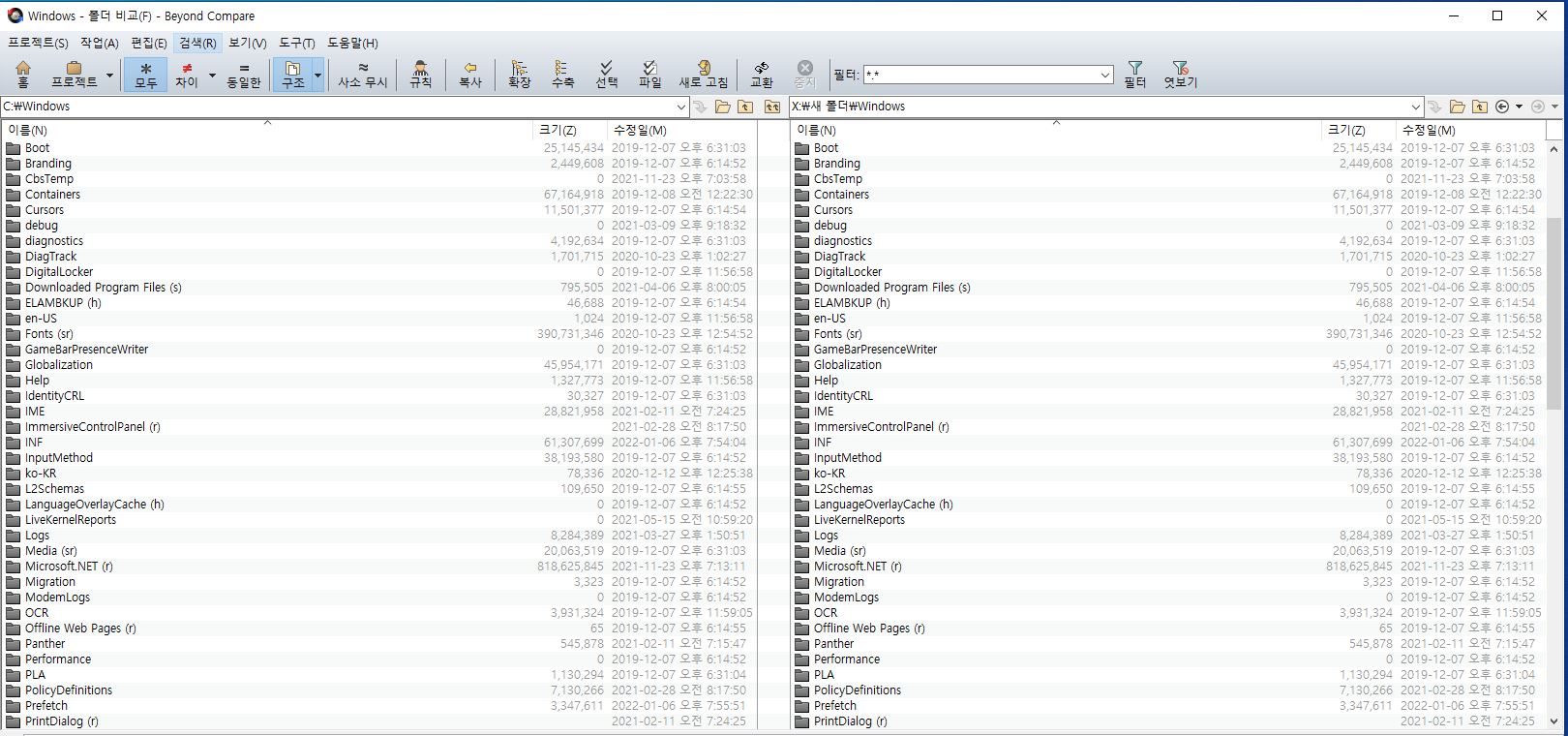Click the scrollbar down arrow in right pane
Image resolution: width=1568 pixels, height=736 pixels.
click(1554, 721)
